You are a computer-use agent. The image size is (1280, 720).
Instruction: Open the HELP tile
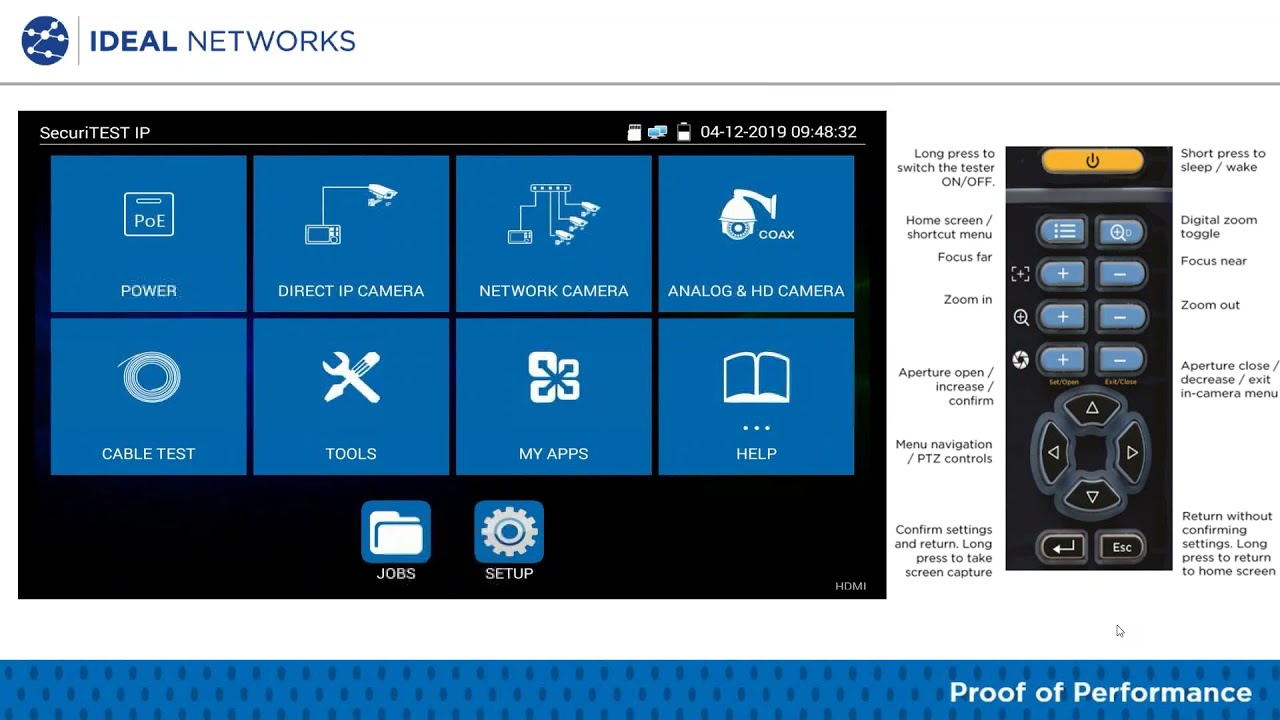tap(756, 396)
